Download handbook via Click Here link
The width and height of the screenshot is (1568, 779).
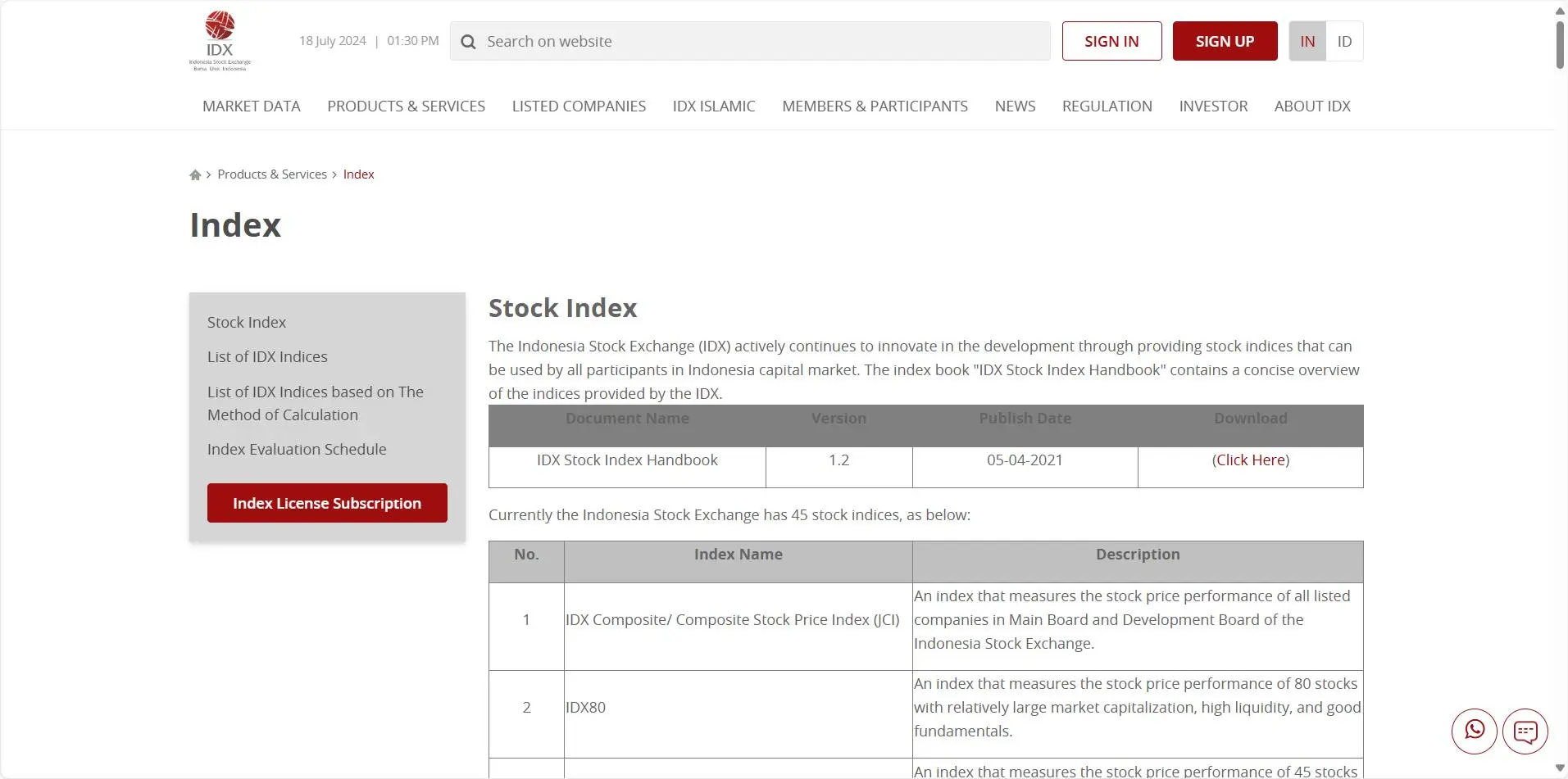1251,460
